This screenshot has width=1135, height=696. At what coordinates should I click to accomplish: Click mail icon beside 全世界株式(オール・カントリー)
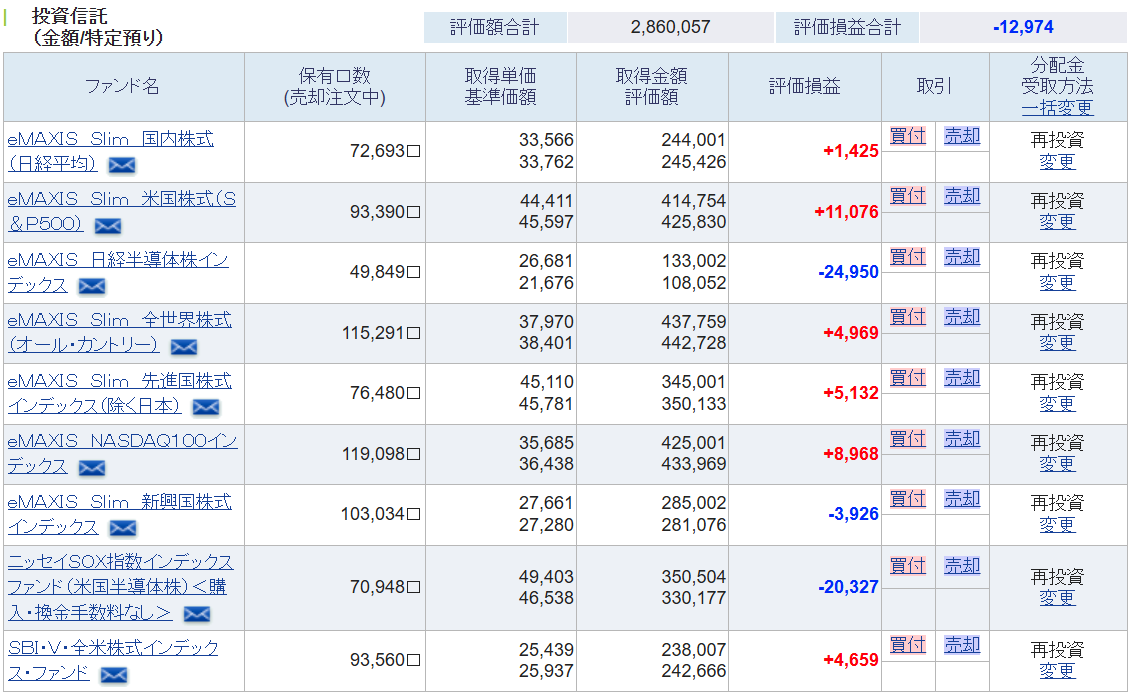184,347
